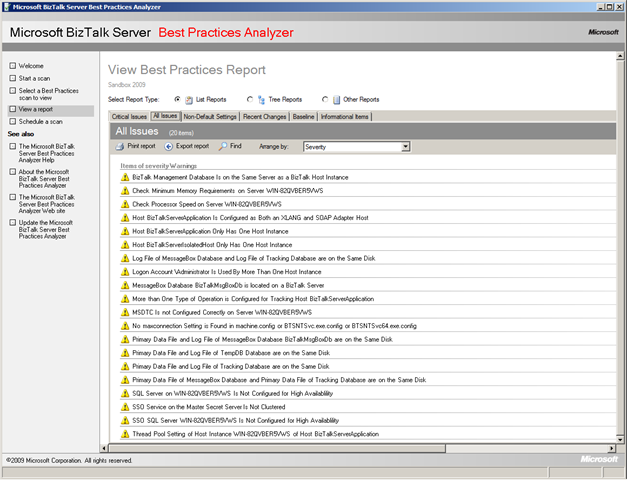Click warning icon for Check Processor Speed
Viewport: 627px width, 480px height.
(125, 204)
